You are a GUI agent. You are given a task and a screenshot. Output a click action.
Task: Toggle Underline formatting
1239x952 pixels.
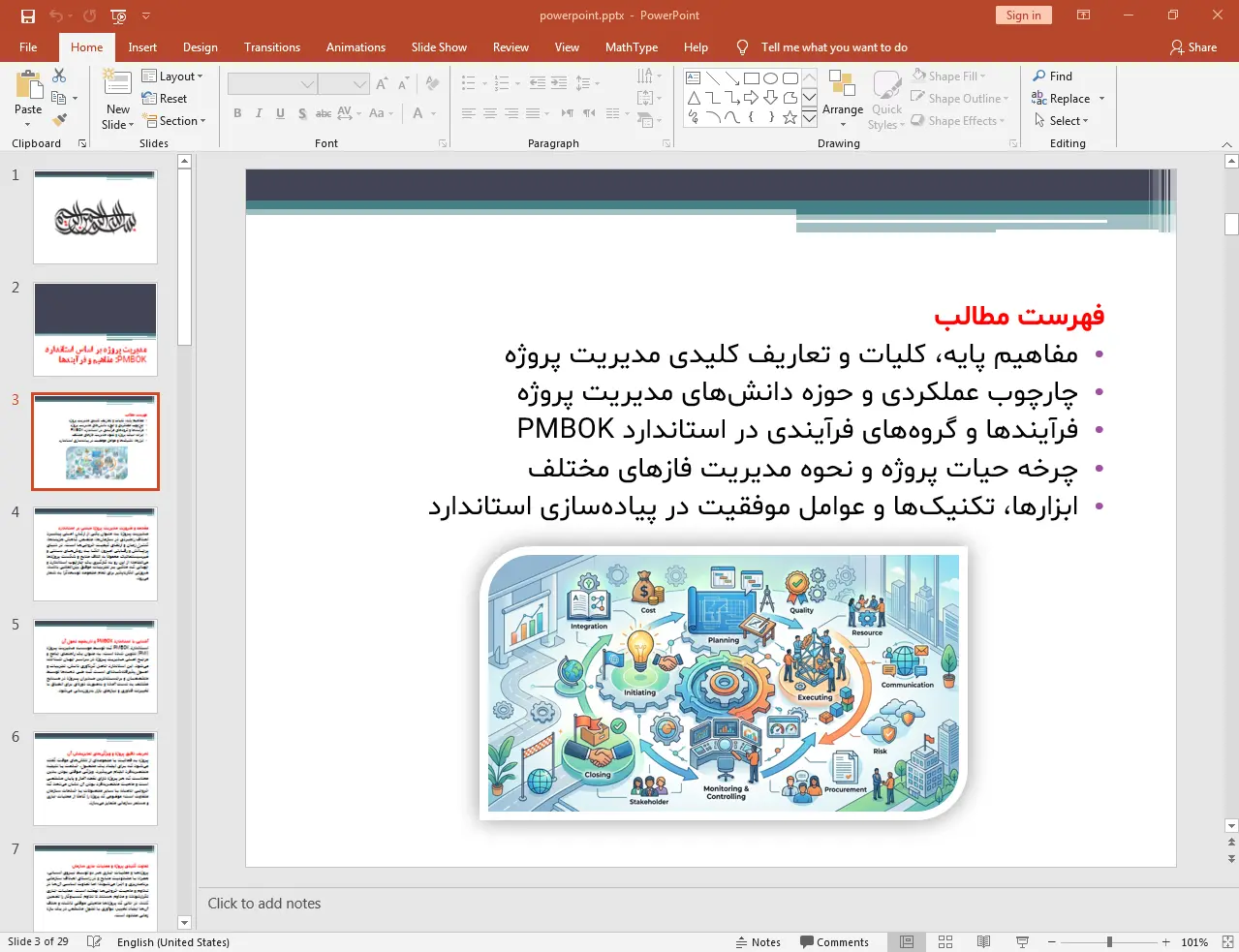click(280, 113)
